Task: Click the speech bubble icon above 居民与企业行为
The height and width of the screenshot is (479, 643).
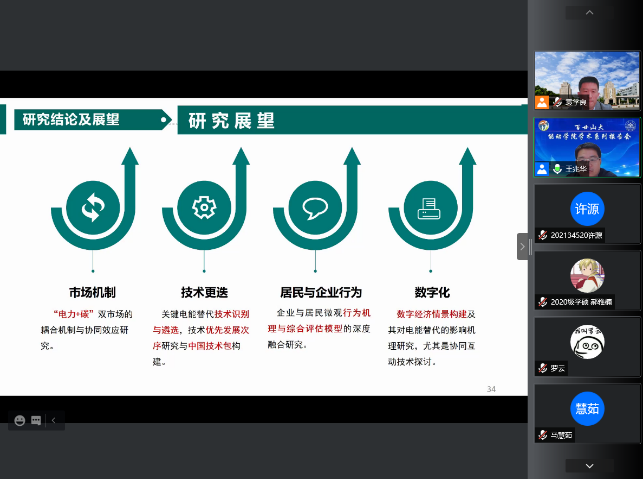Action: click(315, 208)
